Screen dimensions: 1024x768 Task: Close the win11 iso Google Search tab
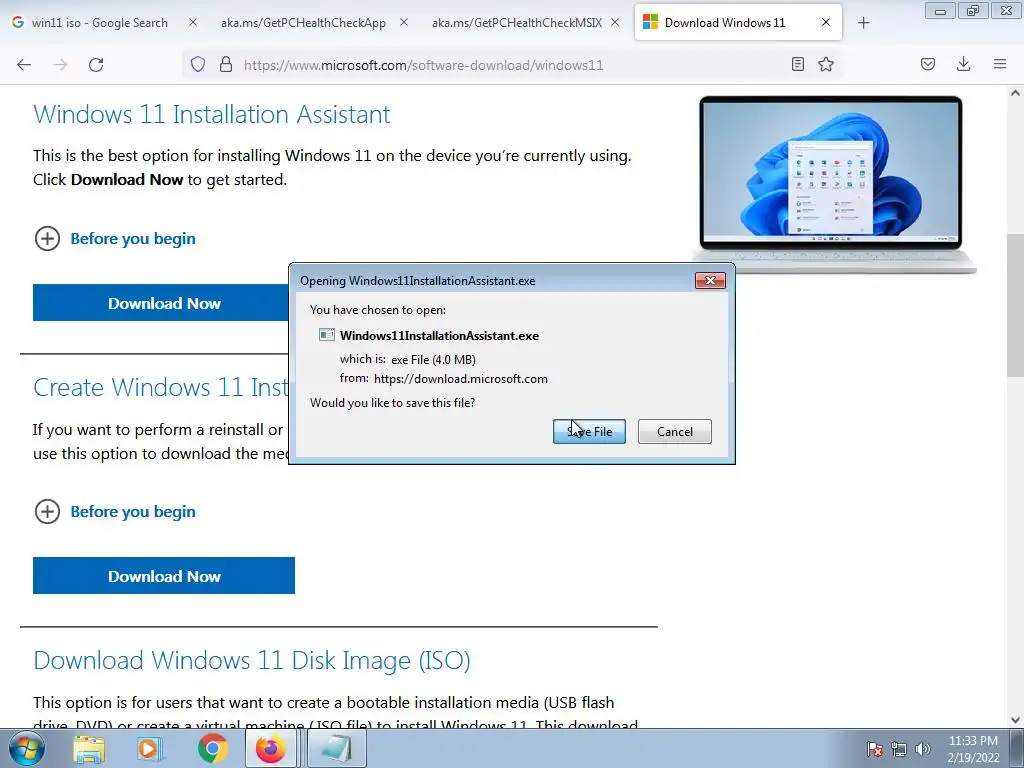(x=193, y=22)
